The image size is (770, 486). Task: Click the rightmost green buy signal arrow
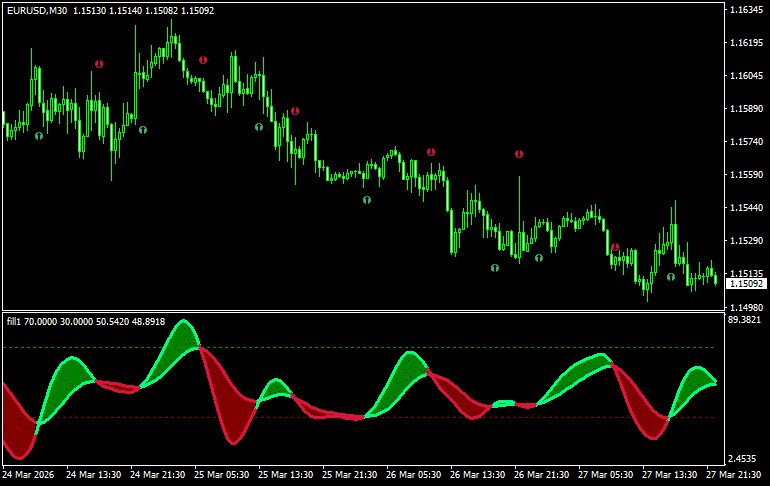671,277
